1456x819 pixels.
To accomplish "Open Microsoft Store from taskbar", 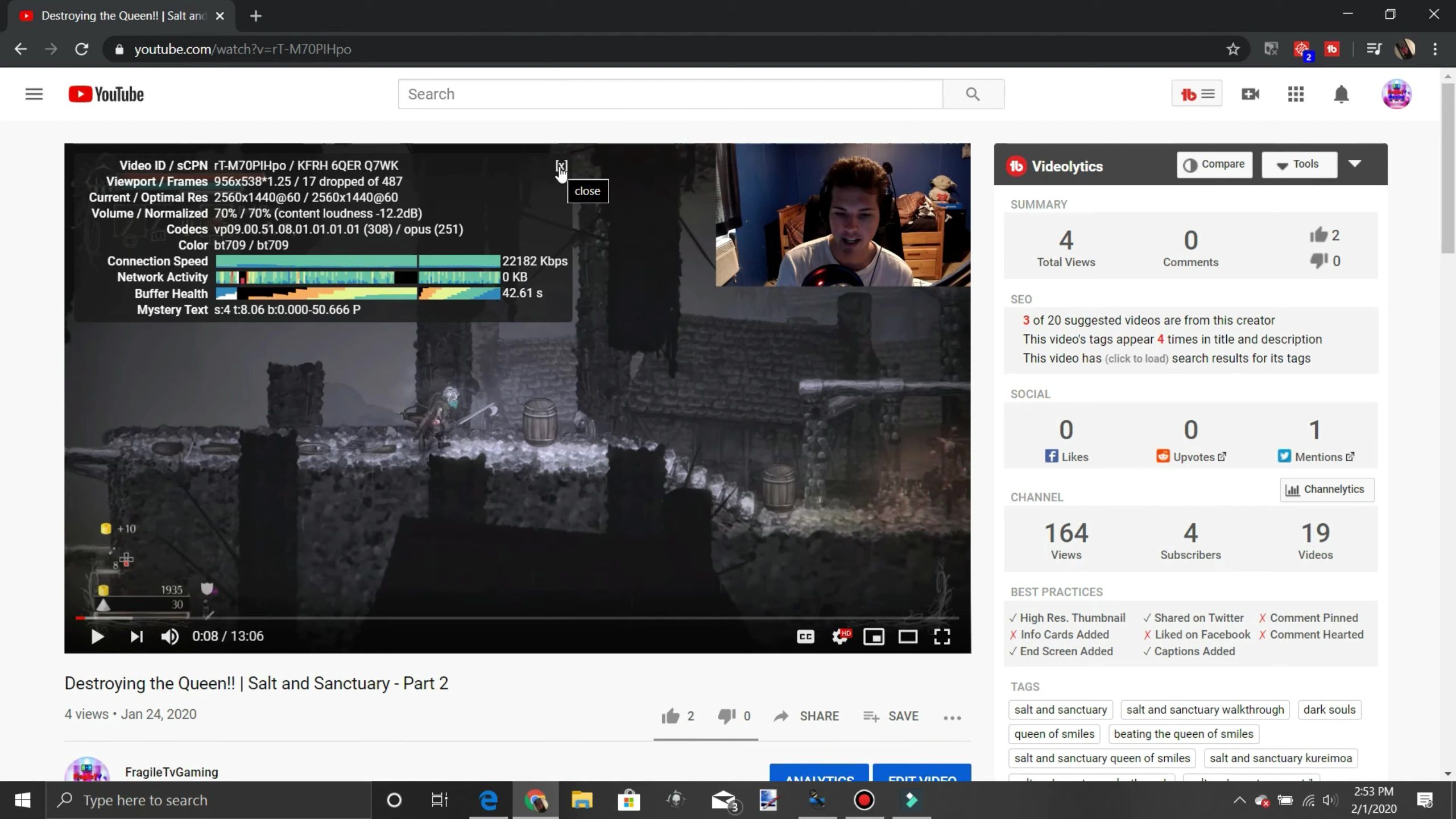I will 628,800.
